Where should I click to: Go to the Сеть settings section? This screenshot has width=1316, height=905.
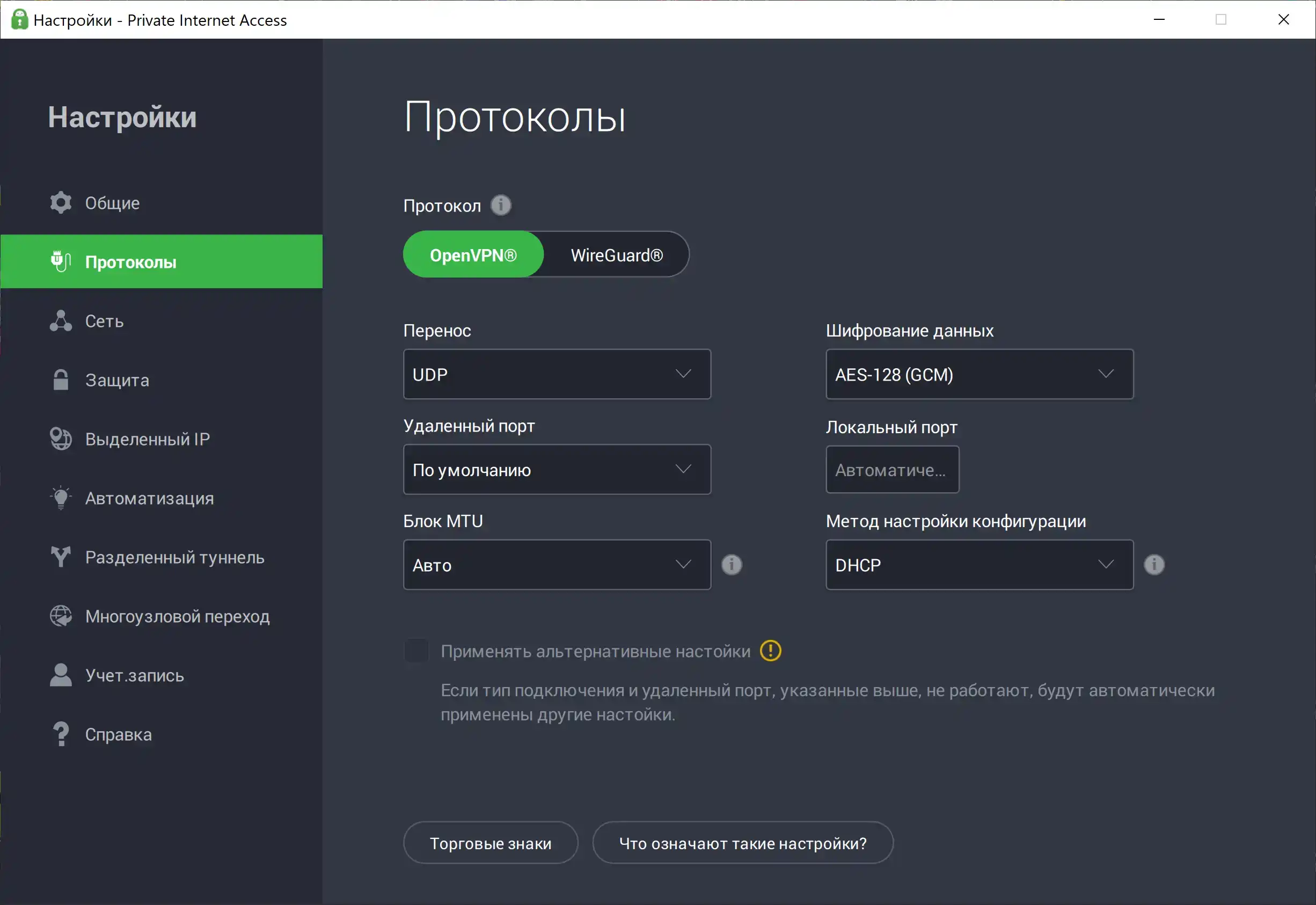pos(162,321)
